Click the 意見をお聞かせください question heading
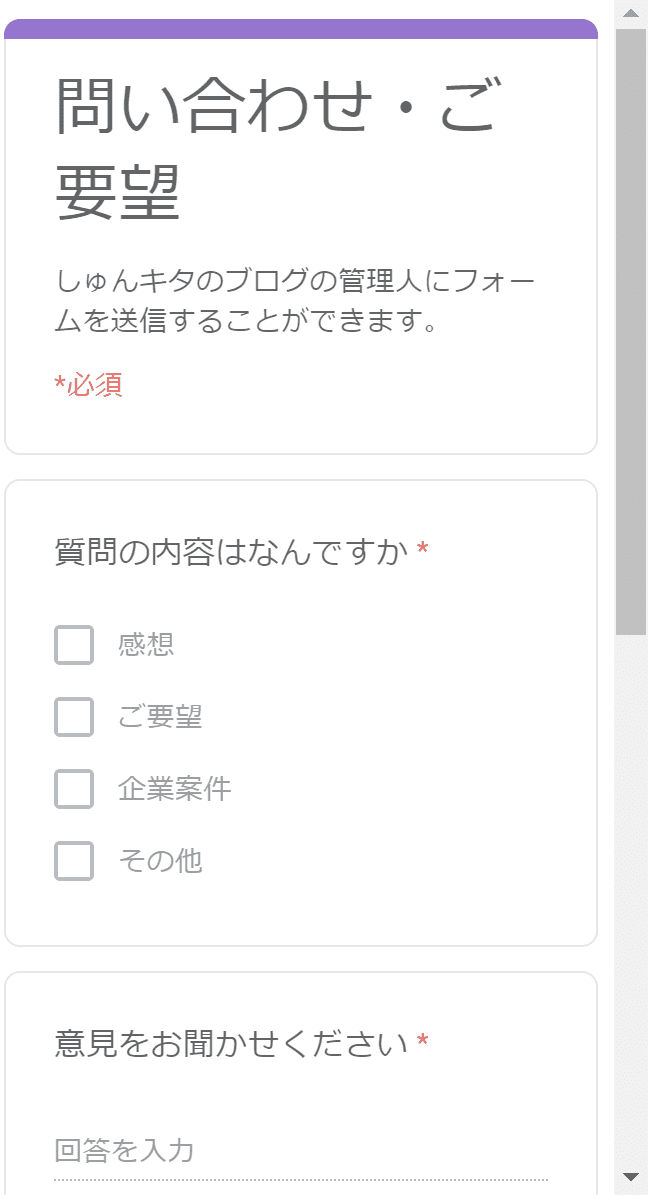 pos(232,1044)
